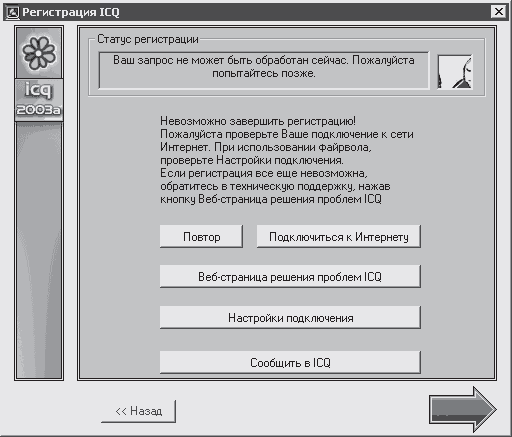Screen dimensions: 512x437
Task: Open Веб-страница решения проблем ICQ
Action: point(290,277)
